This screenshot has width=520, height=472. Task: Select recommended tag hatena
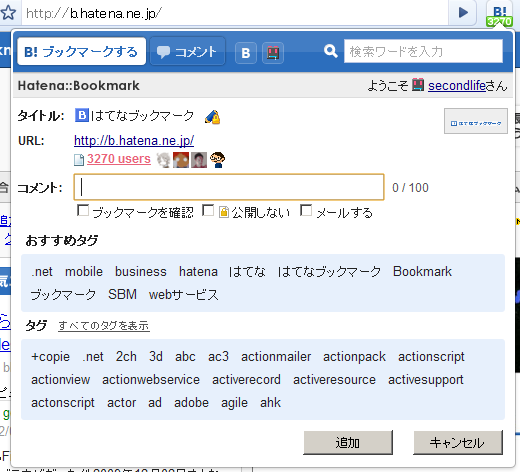click(x=198, y=272)
